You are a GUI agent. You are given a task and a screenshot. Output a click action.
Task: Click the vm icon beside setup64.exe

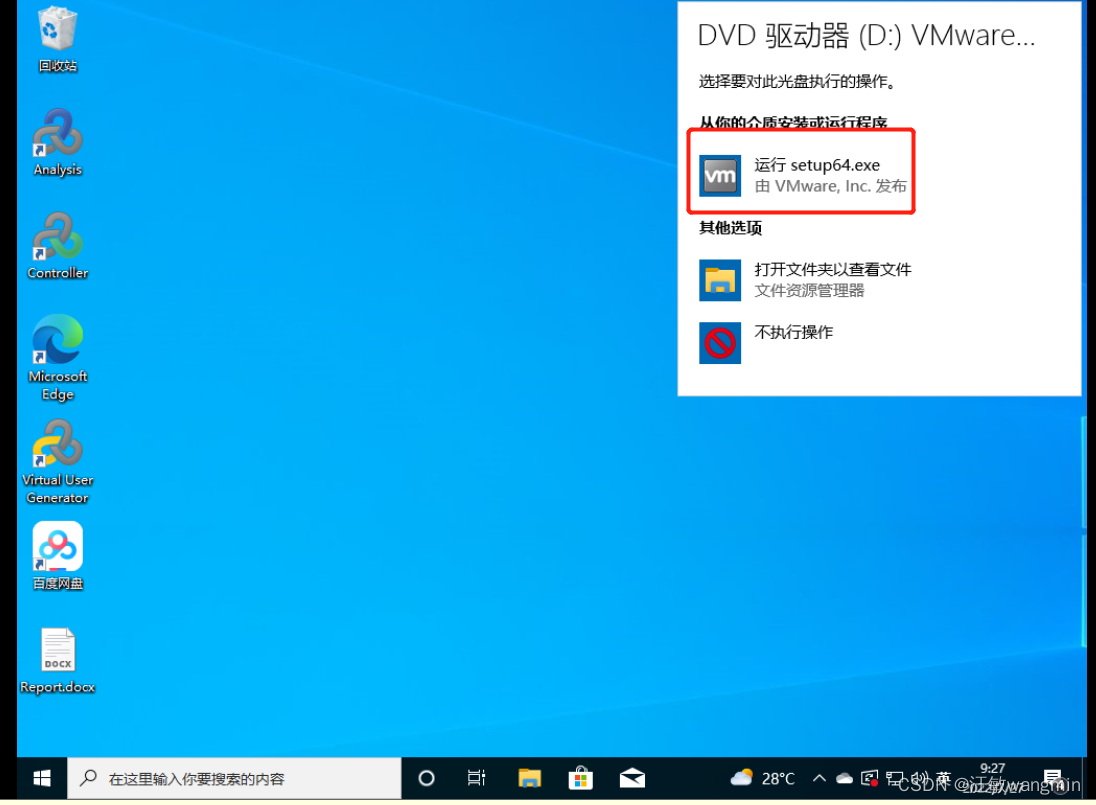(x=720, y=175)
